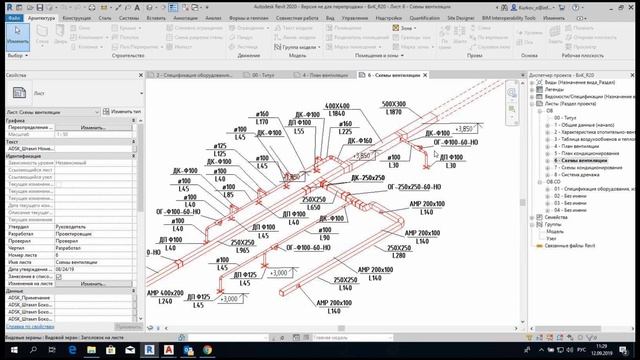Open the view tabs list dropdown arrow
The image size is (640, 360).
click(522, 75)
